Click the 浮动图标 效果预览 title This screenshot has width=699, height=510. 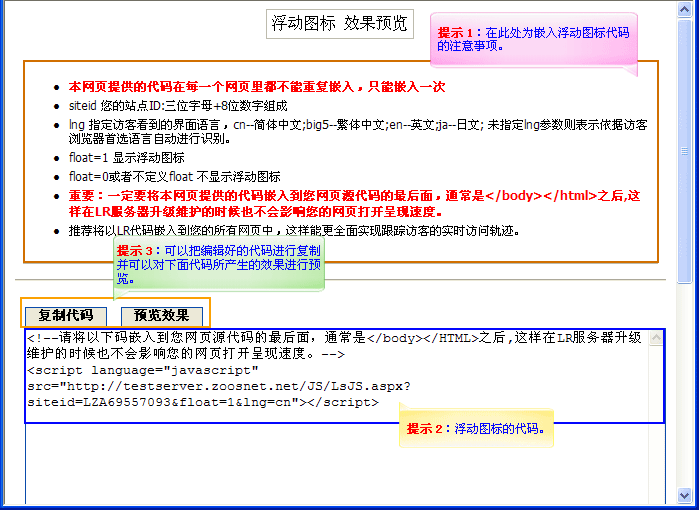[340, 24]
